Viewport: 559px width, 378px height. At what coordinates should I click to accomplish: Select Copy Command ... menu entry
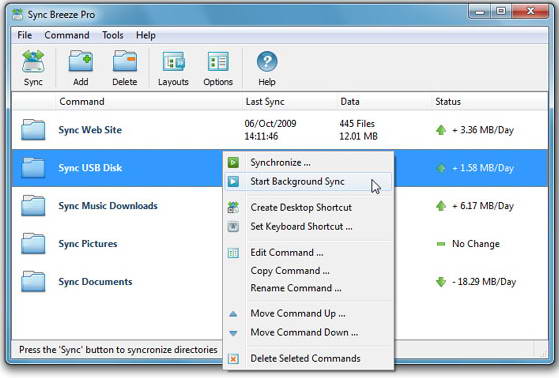(x=309, y=271)
